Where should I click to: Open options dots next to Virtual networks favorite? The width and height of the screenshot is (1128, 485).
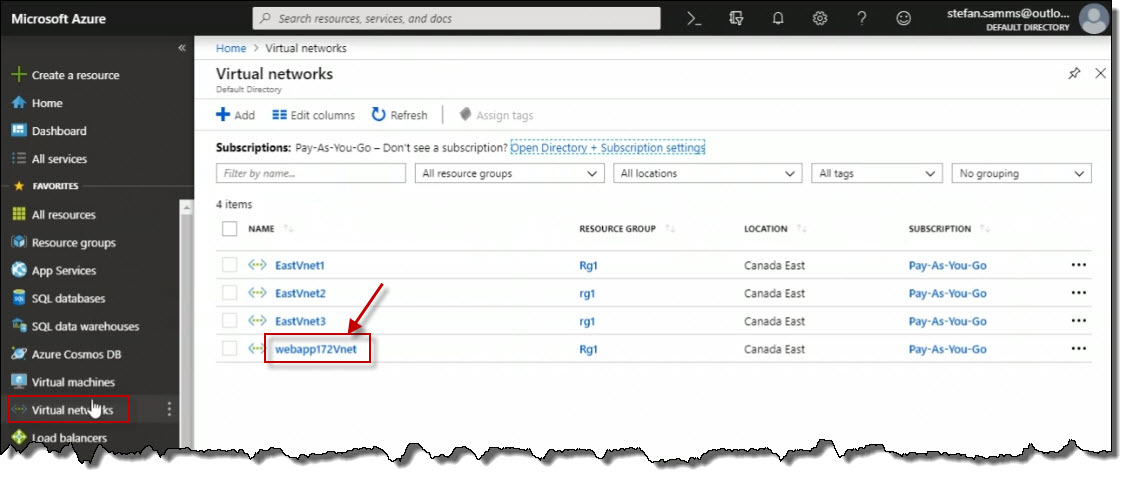tap(169, 409)
